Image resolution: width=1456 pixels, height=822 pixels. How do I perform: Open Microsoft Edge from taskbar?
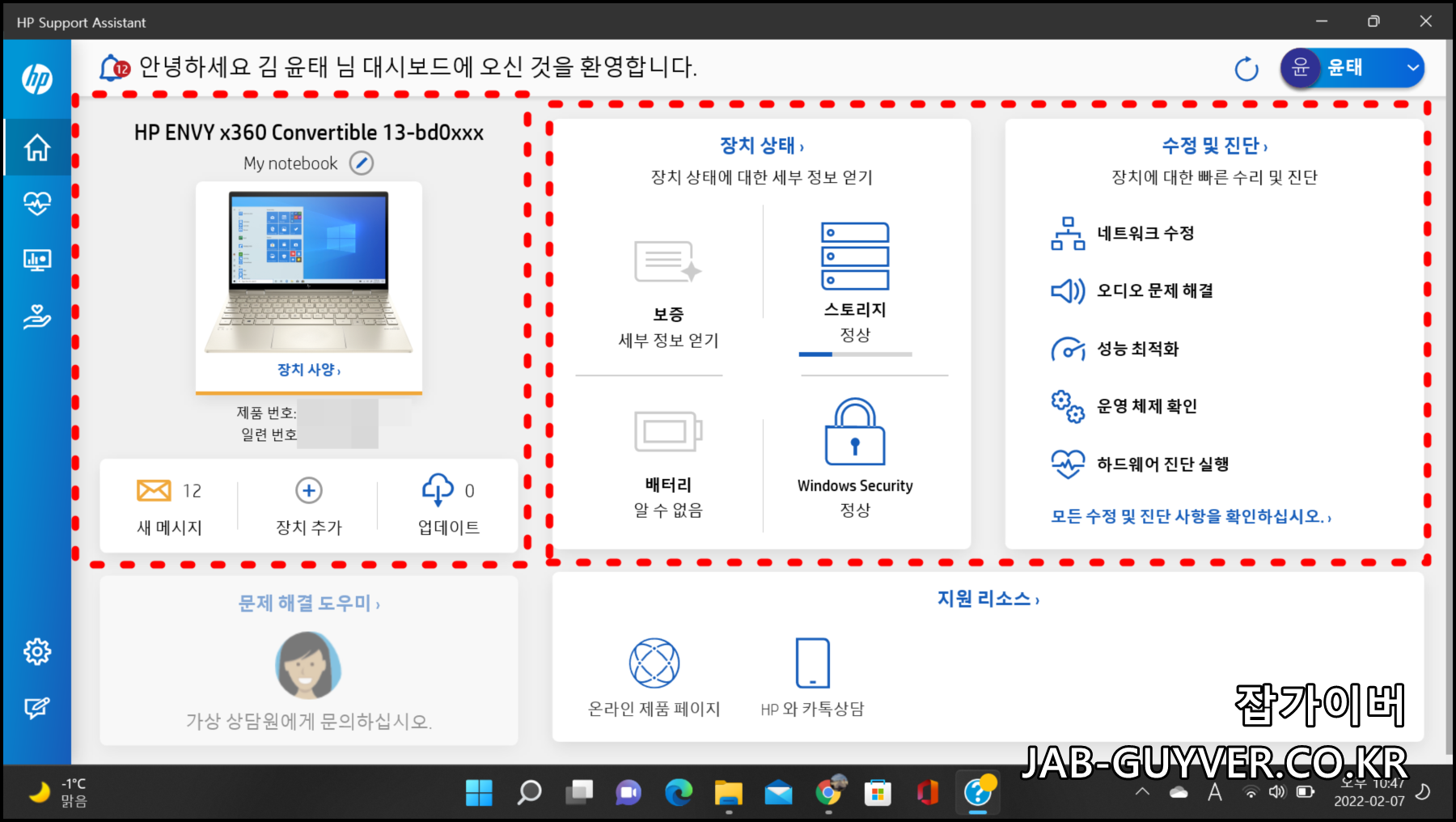[x=679, y=793]
